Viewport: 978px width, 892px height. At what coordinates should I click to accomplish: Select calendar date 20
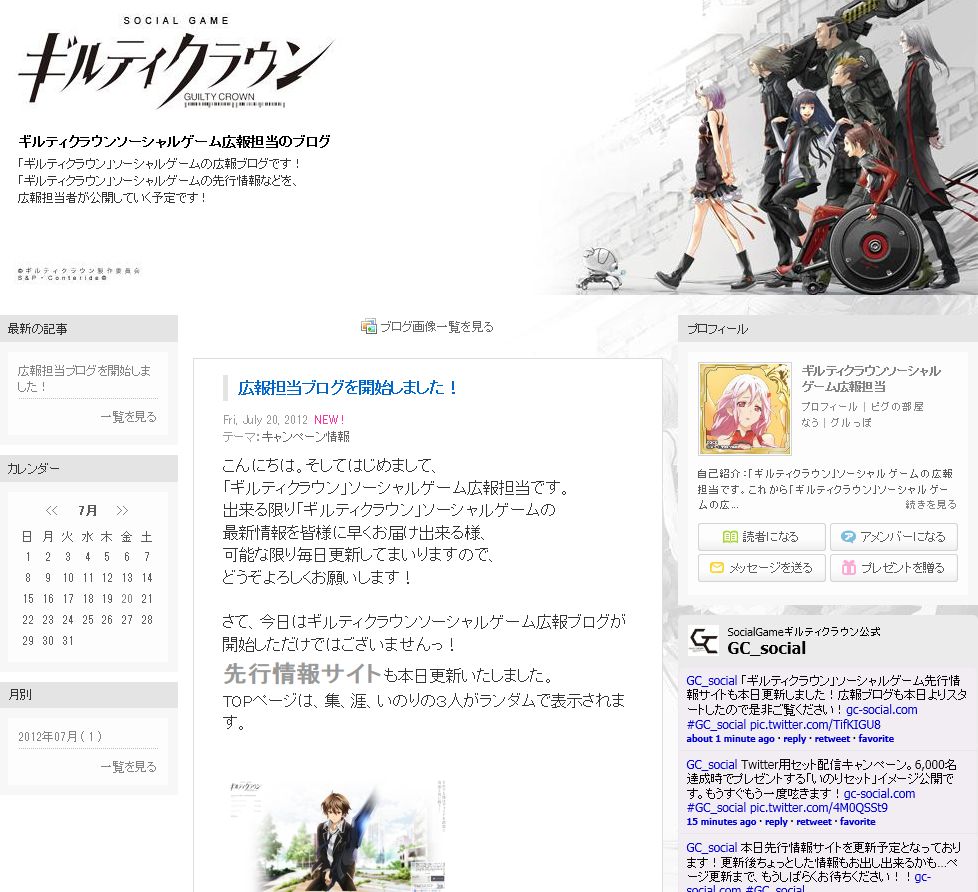(127, 599)
